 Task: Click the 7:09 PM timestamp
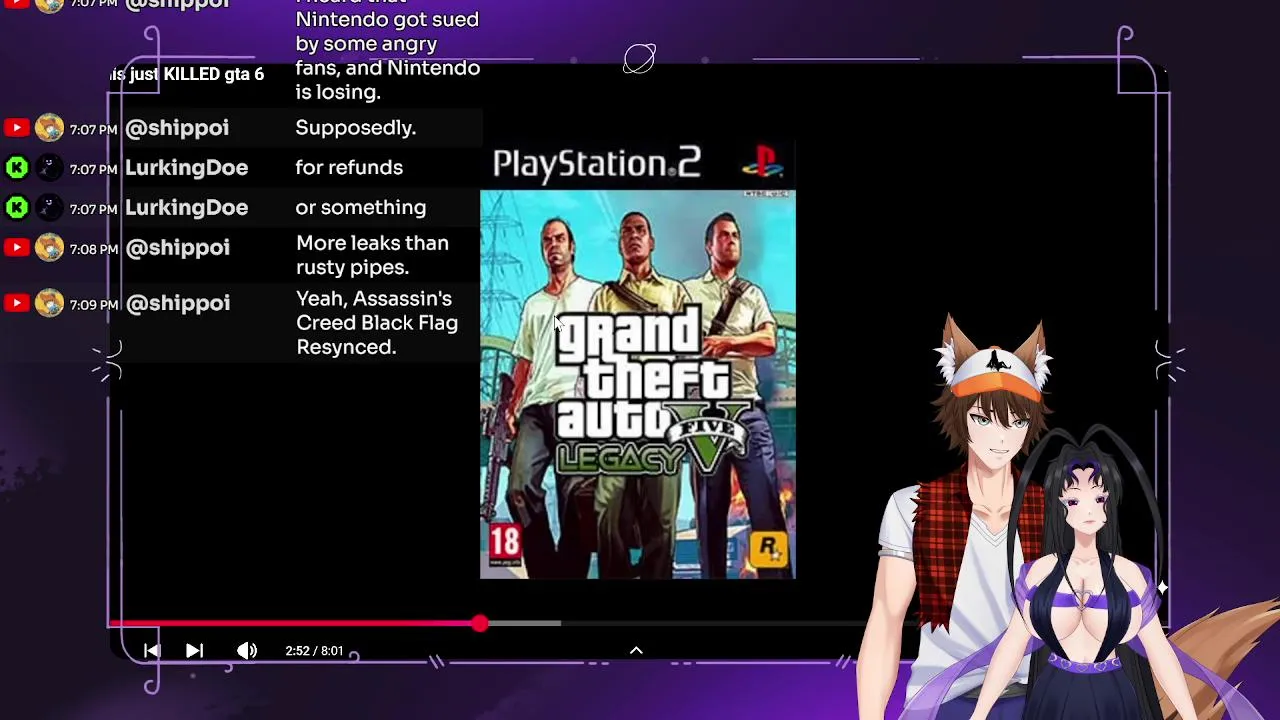[94, 305]
